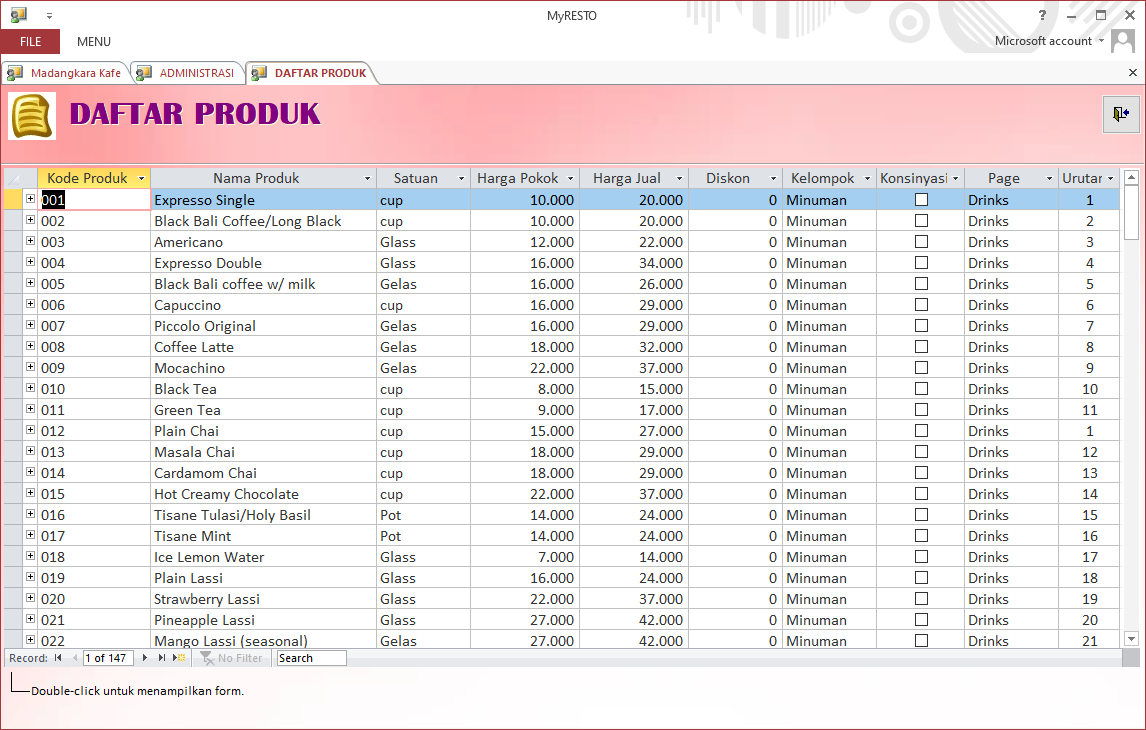Switch to the ADMINISTRASI tab
The height and width of the screenshot is (730, 1146).
187,73
